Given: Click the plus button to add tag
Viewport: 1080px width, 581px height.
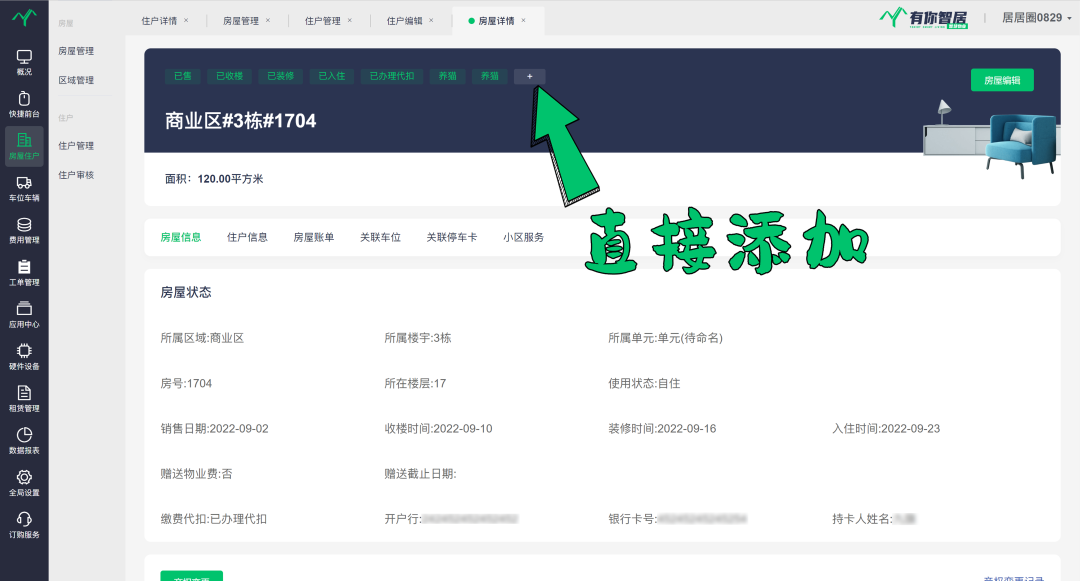Looking at the screenshot, I should (529, 76).
